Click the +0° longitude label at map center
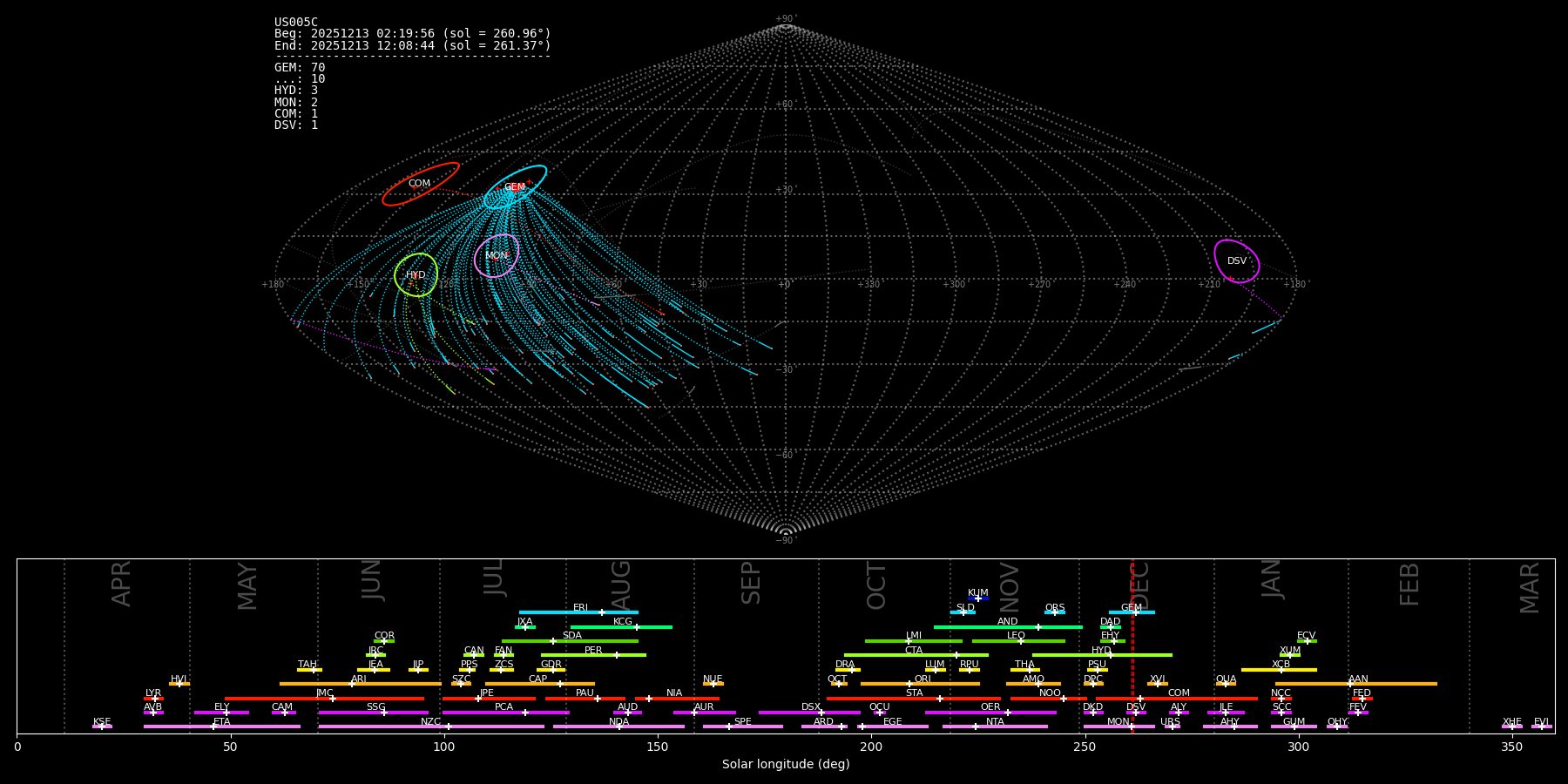Screen dimensions: 1568x784 pyautogui.click(x=785, y=284)
